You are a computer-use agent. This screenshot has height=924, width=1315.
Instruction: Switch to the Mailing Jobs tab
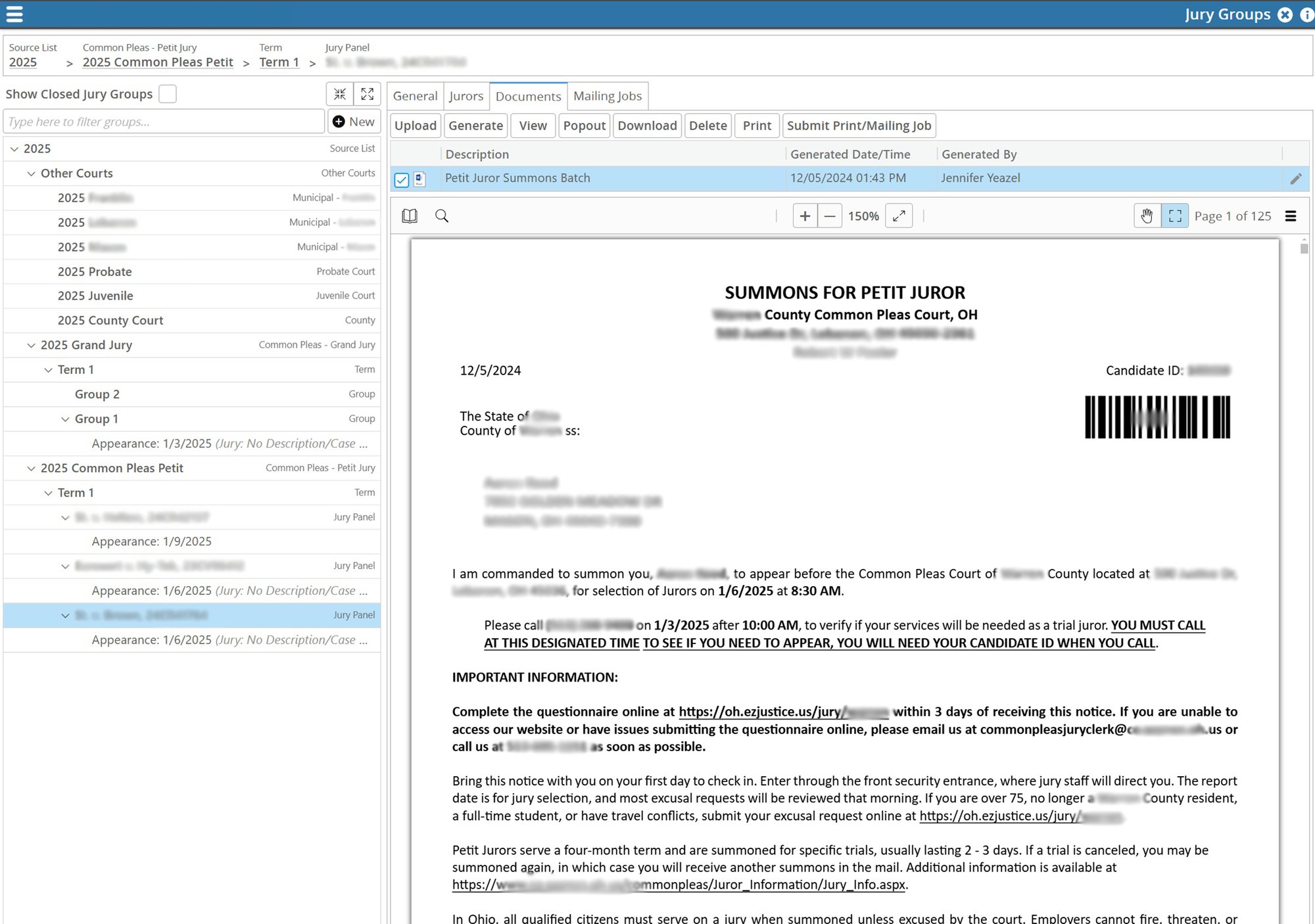tap(607, 96)
